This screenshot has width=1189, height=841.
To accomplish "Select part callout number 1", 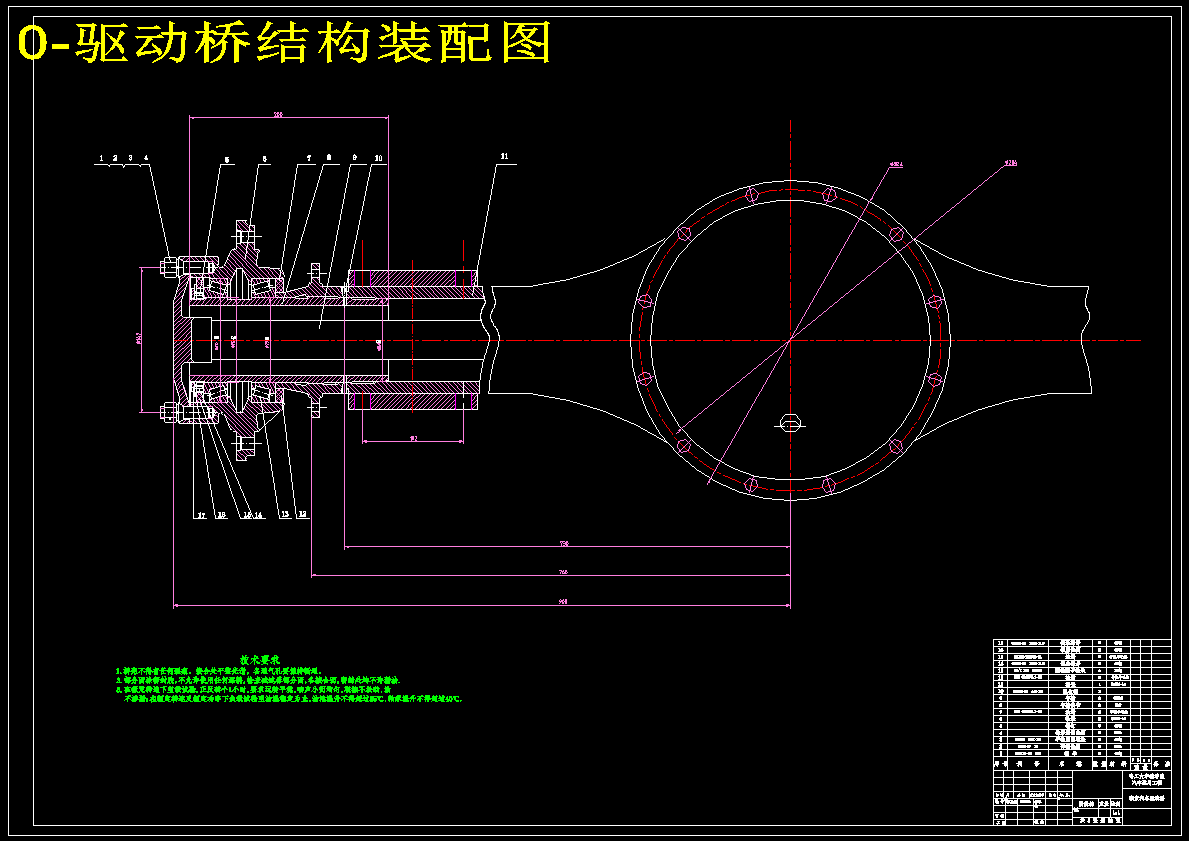I will [x=101, y=158].
